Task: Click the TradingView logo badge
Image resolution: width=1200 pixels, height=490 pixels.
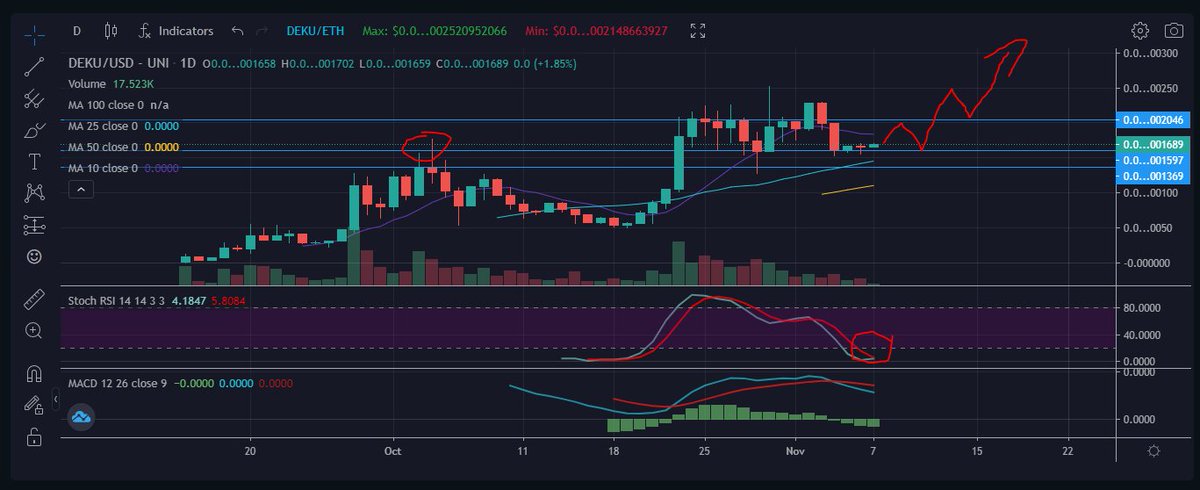Action: pyautogui.click(x=81, y=418)
